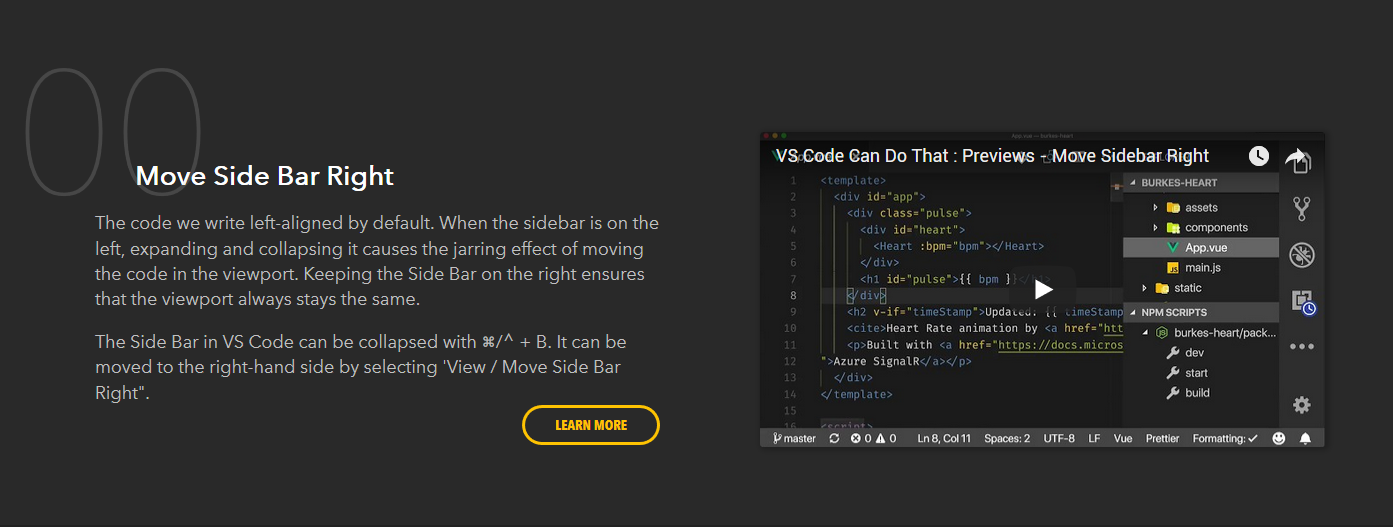Select App.vue in the explorer

pyautogui.click(x=1201, y=247)
